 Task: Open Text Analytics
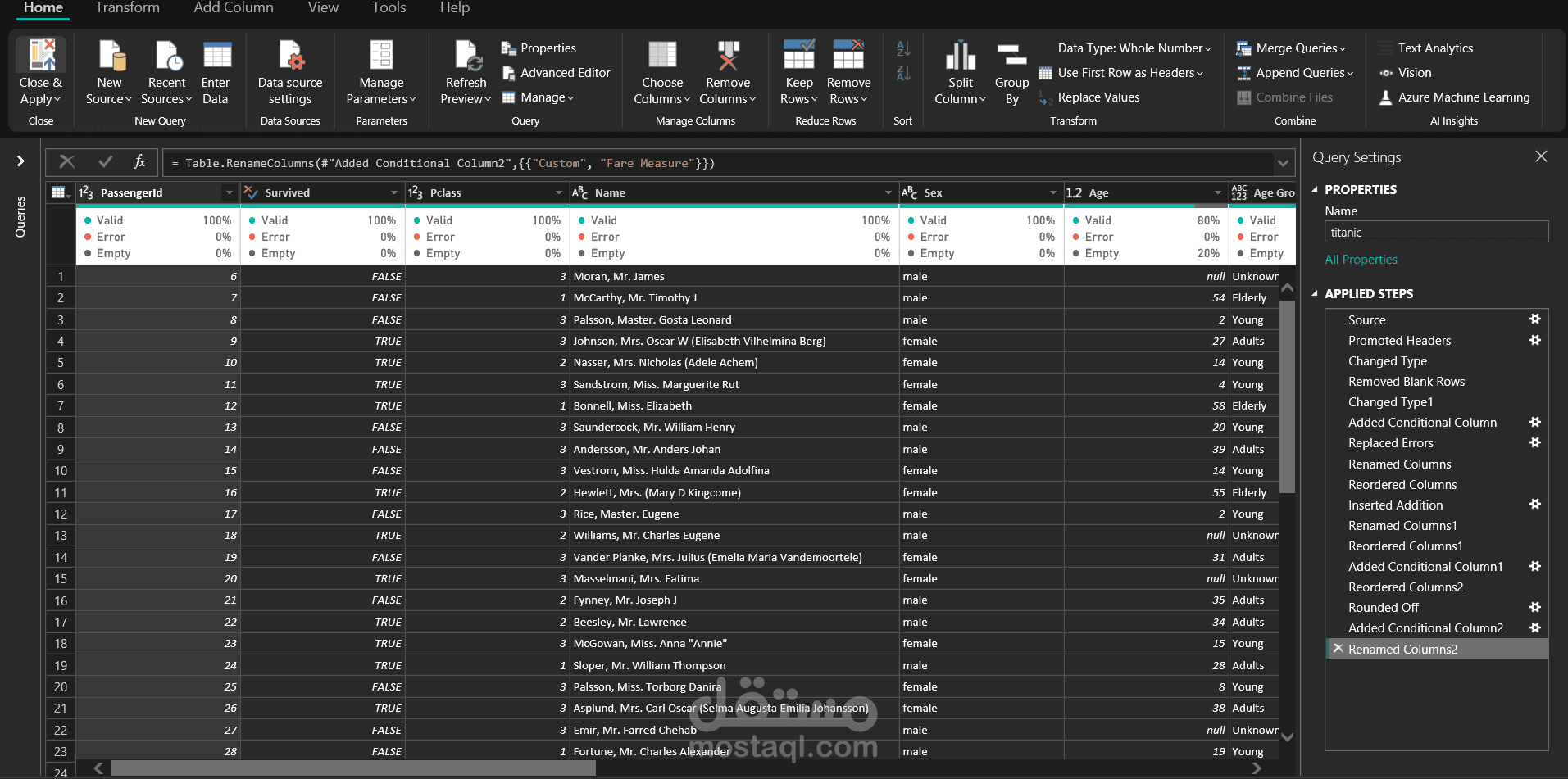(1426, 48)
